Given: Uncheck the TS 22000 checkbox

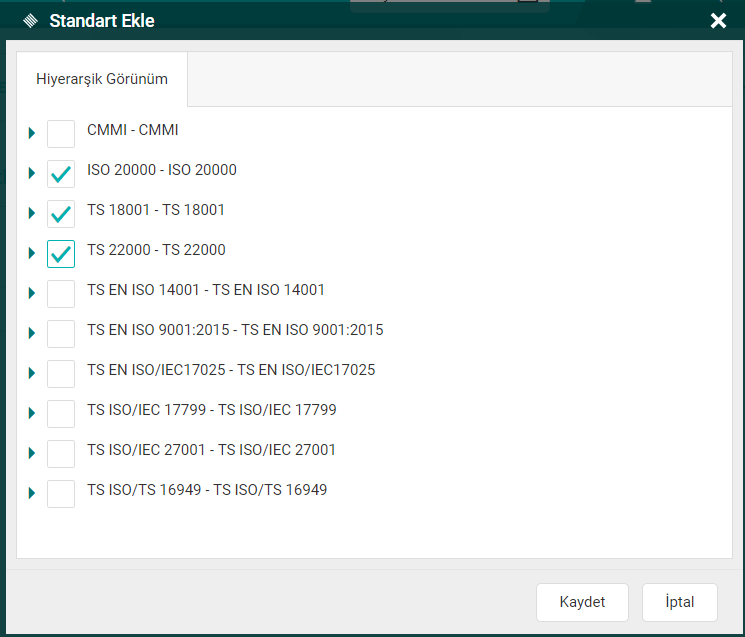Looking at the screenshot, I should coord(61,254).
